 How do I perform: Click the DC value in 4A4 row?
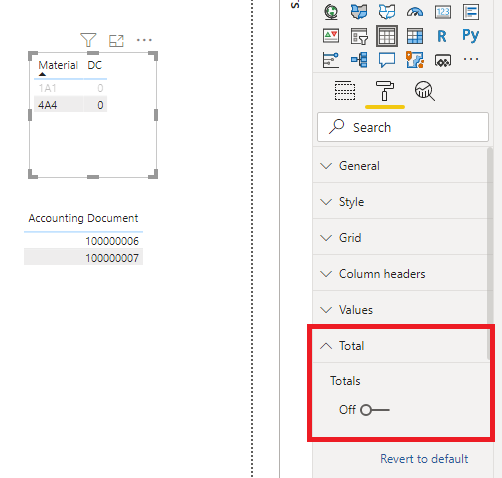pyautogui.click(x=100, y=105)
